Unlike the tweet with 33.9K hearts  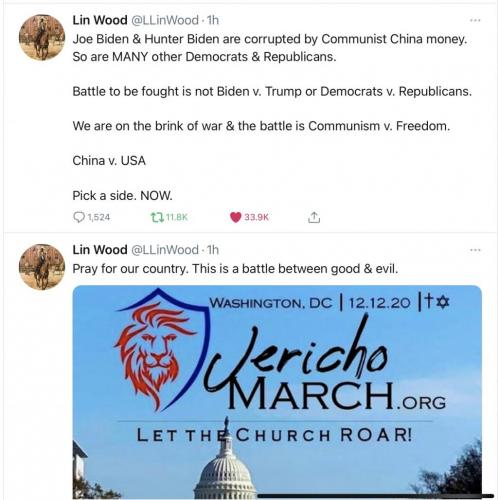[235, 217]
